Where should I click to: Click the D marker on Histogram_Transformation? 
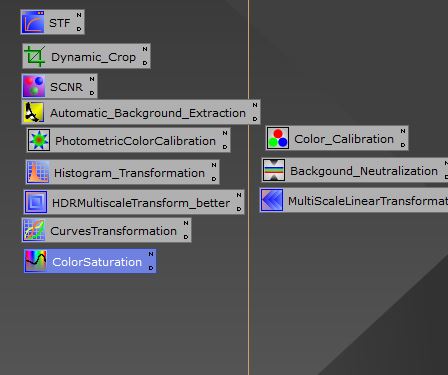(x=214, y=179)
